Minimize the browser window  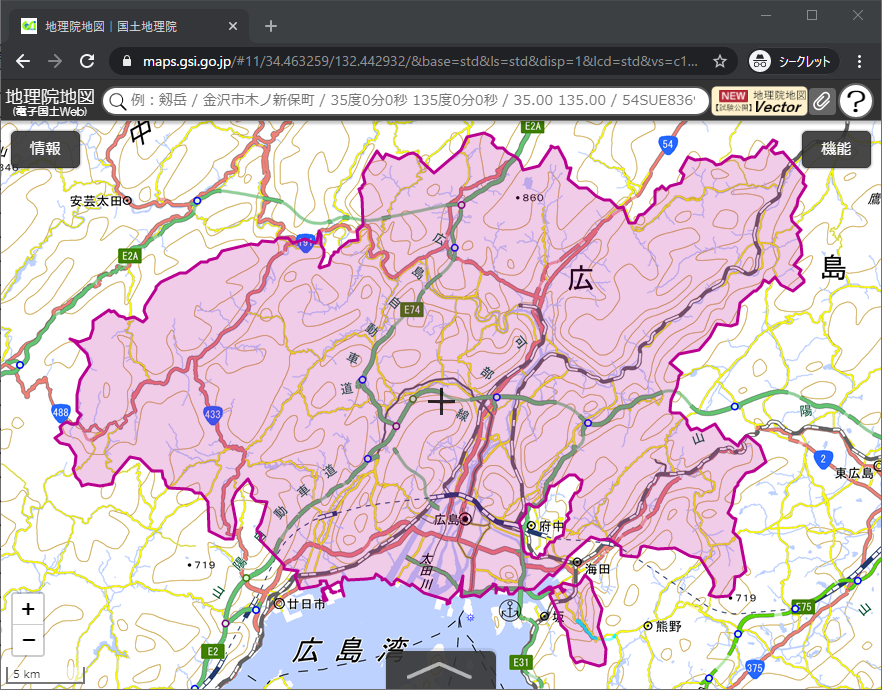click(767, 15)
